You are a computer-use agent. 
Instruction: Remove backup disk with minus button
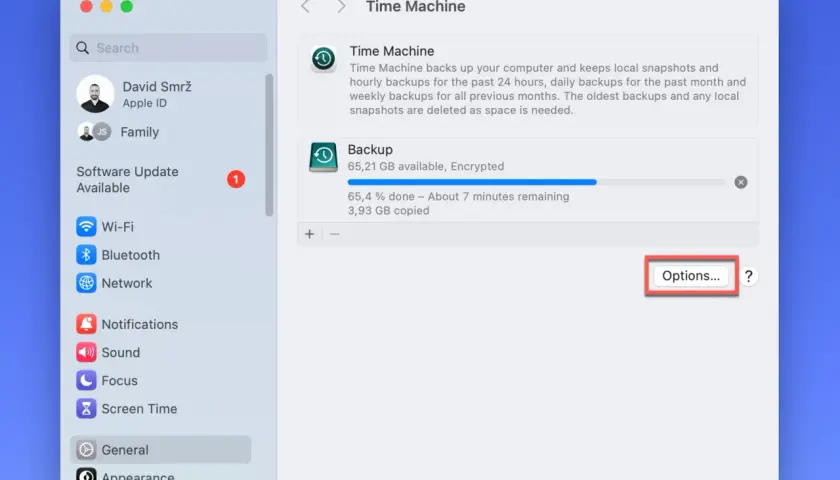point(334,234)
